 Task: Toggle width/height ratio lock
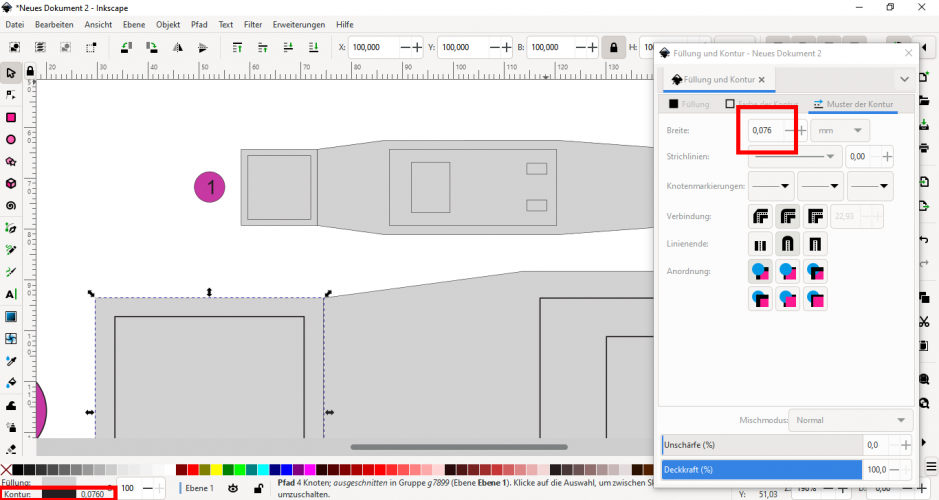(613, 47)
